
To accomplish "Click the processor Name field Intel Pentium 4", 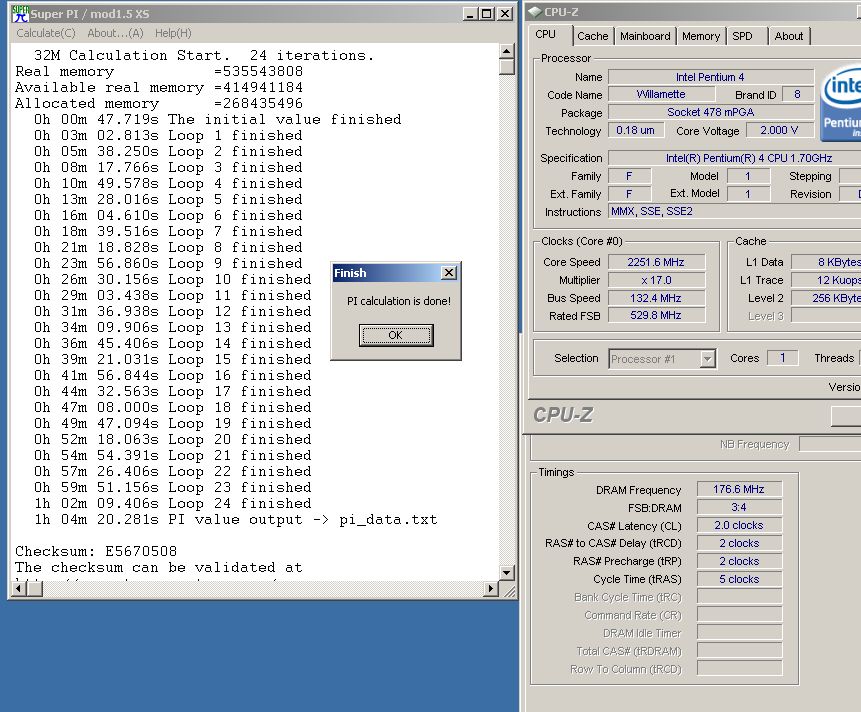I will [711, 77].
